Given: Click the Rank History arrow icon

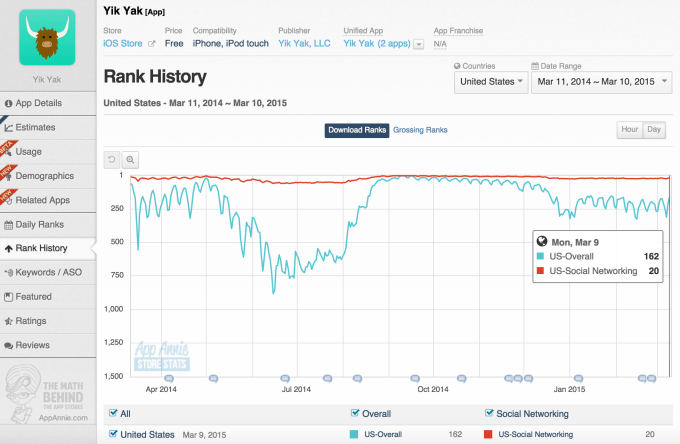Looking at the screenshot, I should coord(8,248).
